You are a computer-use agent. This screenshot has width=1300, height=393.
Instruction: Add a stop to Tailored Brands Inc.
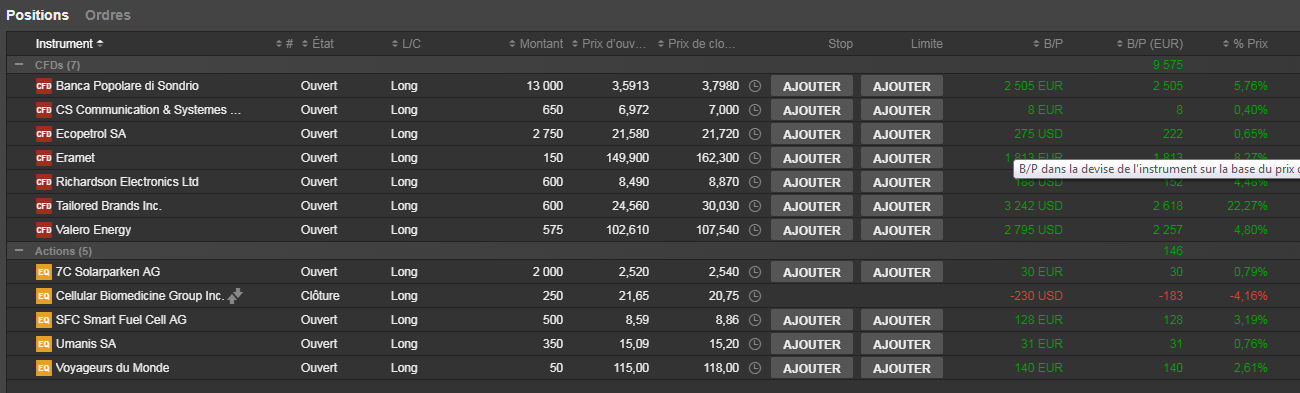click(812, 206)
